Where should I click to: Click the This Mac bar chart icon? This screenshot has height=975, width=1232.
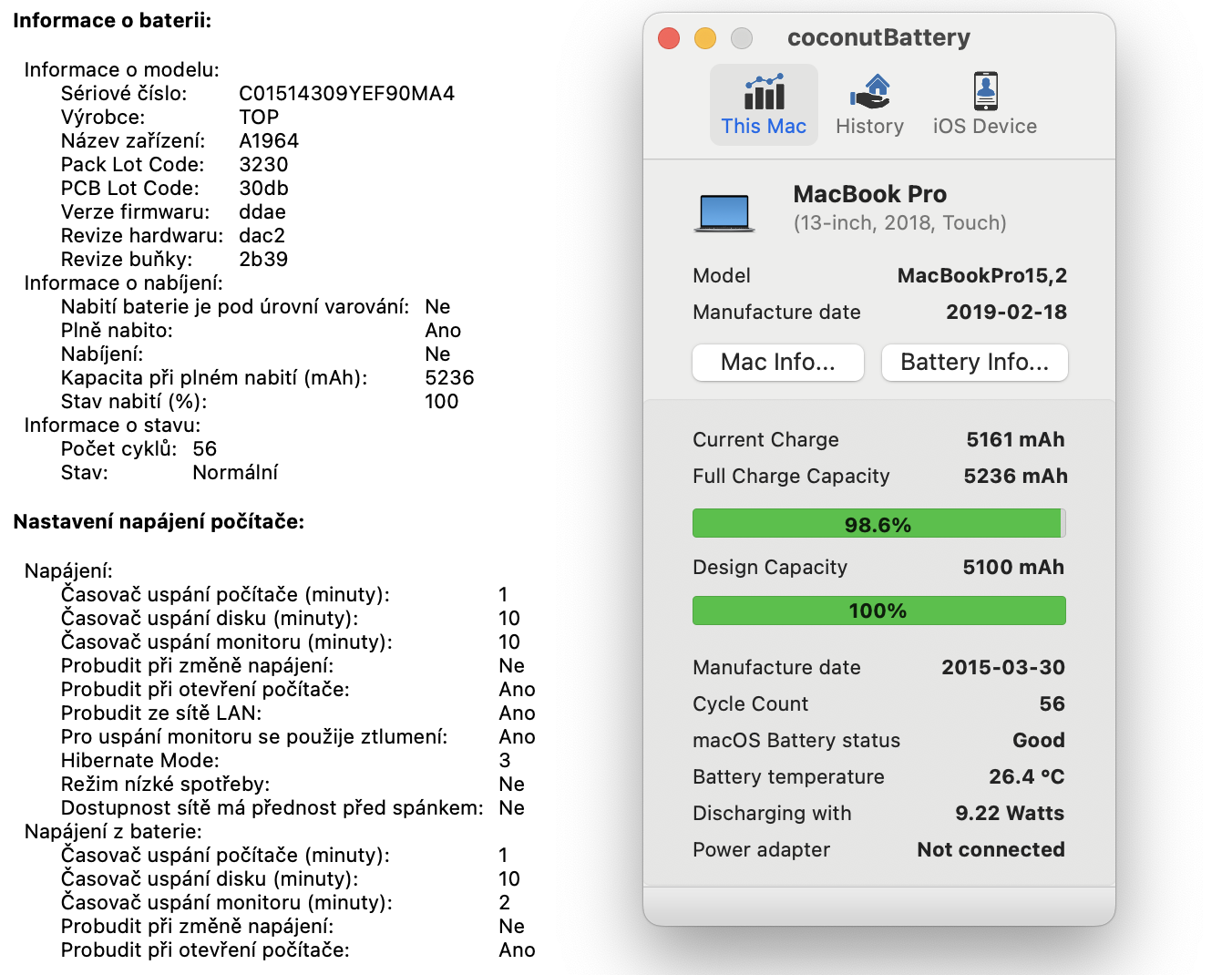click(765, 91)
